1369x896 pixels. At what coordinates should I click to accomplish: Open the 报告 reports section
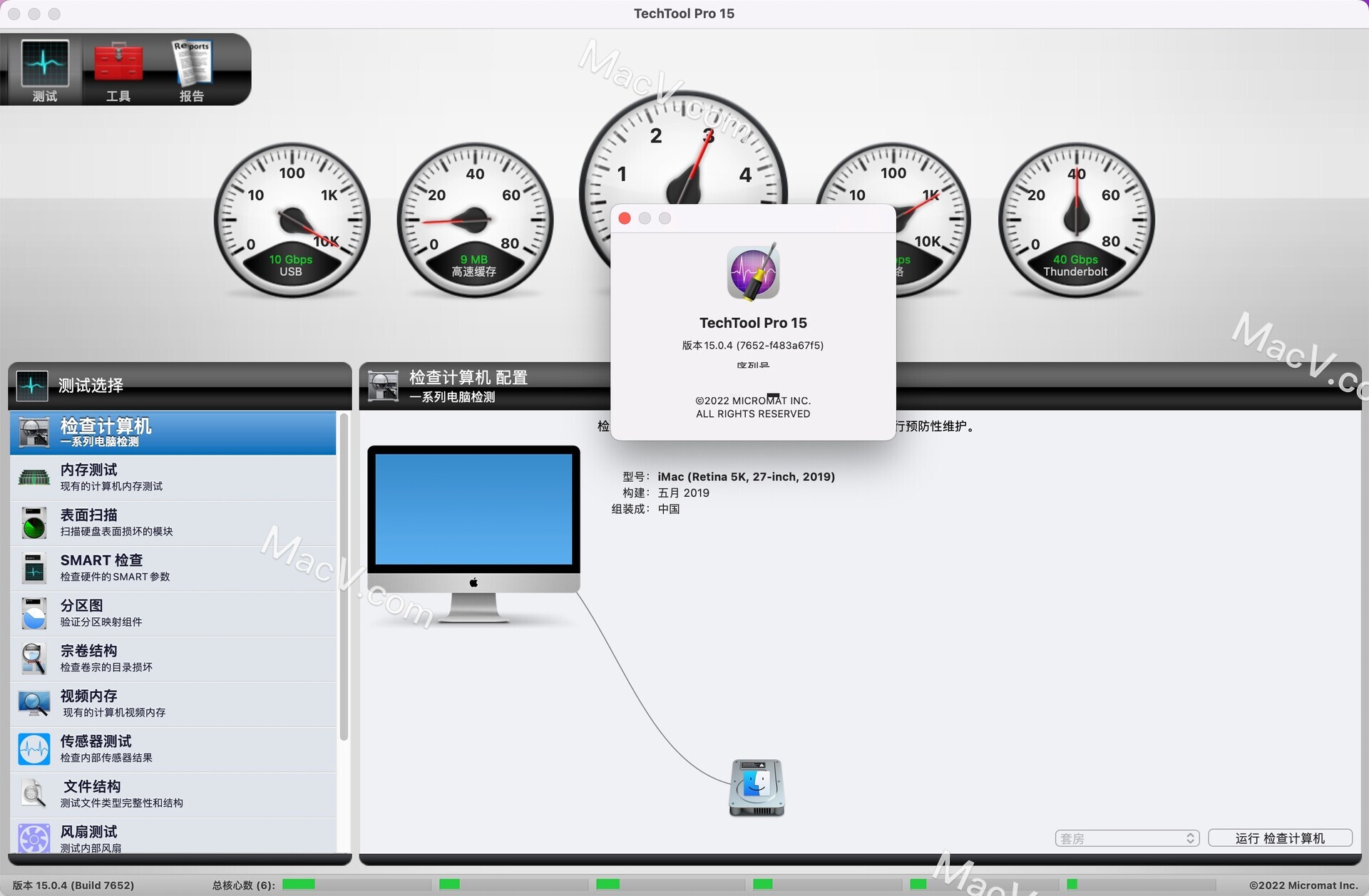192,71
